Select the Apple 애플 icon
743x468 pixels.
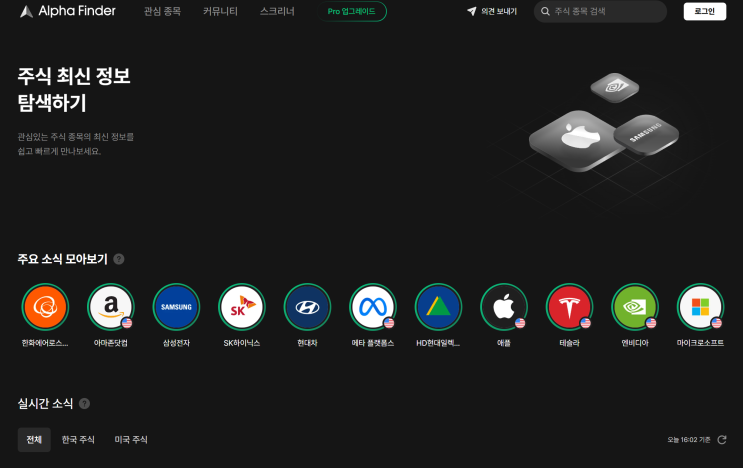tap(504, 307)
